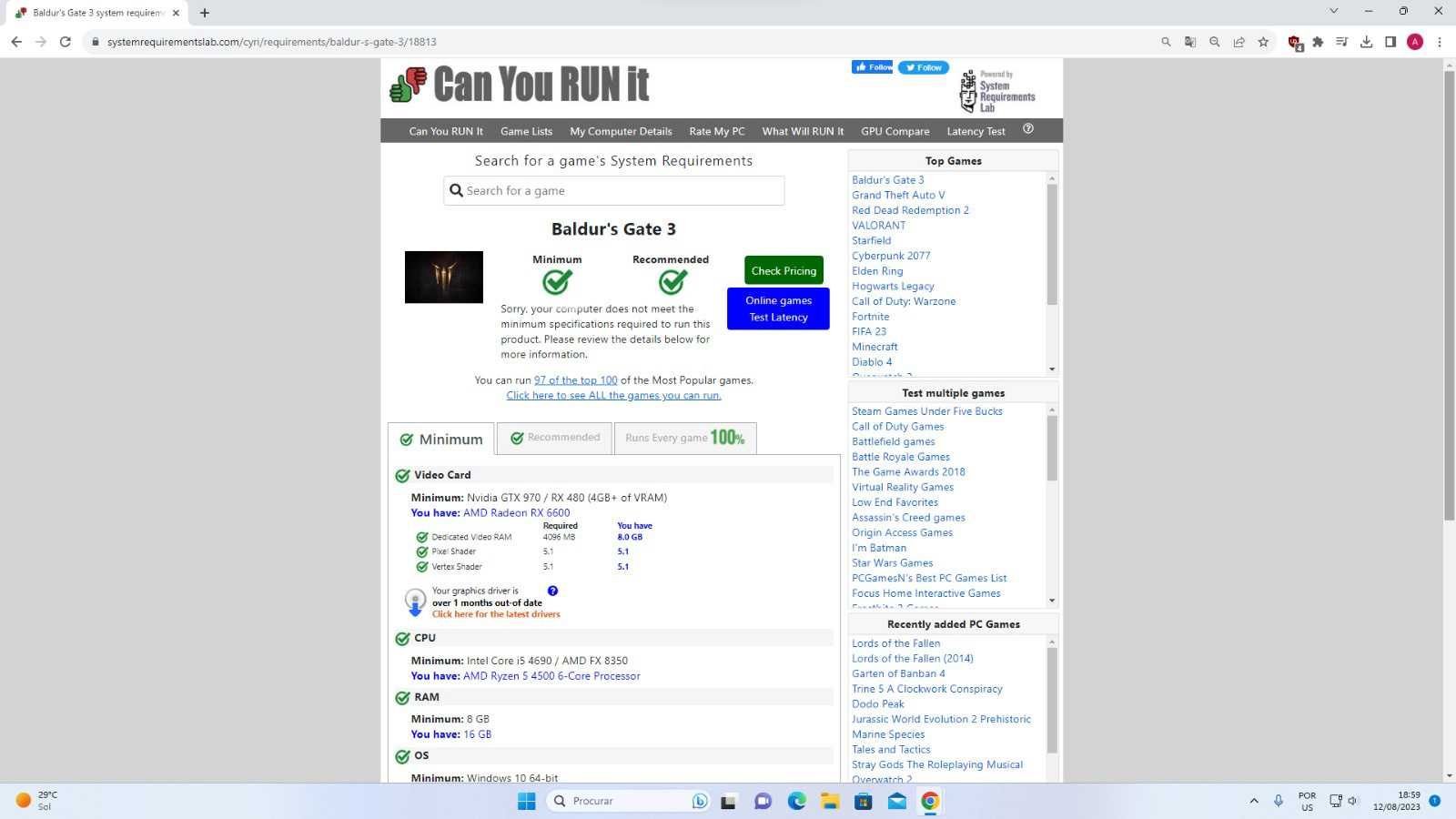The image size is (1456, 819).
Task: Open Latency Test menu item
Action: coord(976,131)
